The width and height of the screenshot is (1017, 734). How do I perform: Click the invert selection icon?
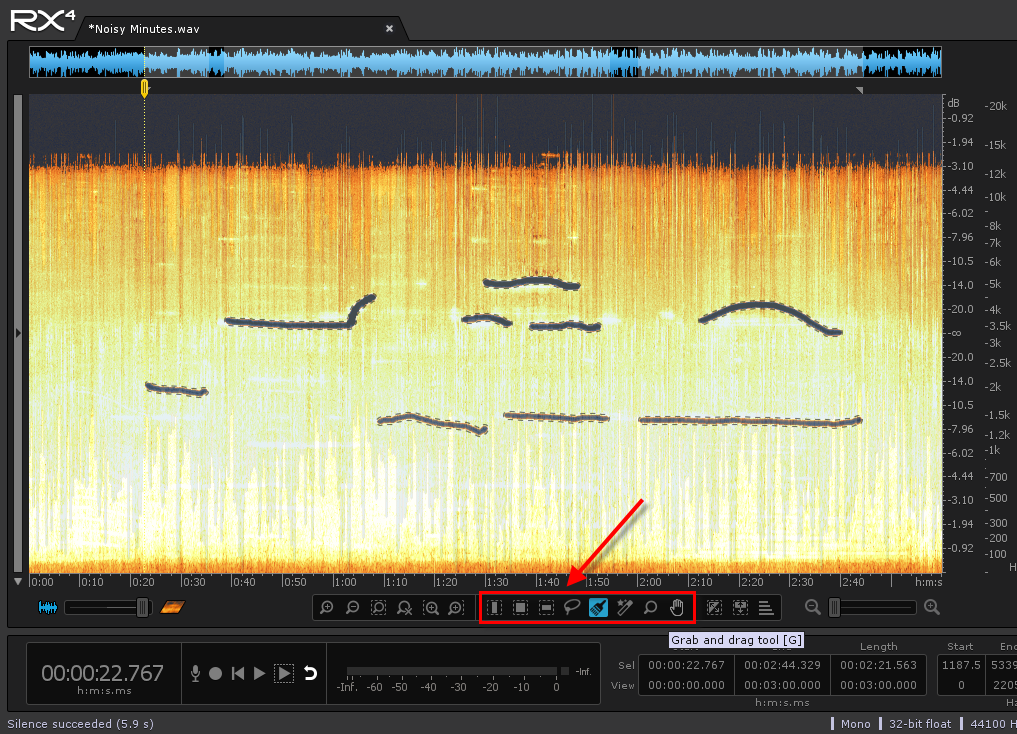tap(714, 608)
